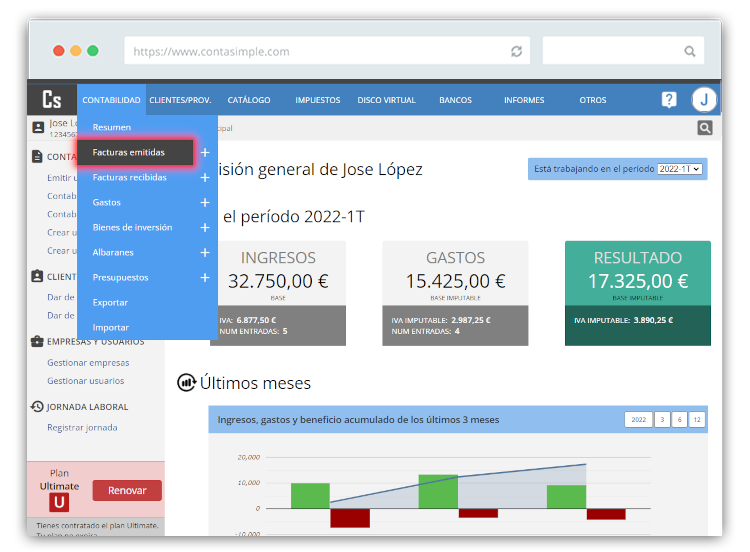
Task: Show last 6 months chart button
Action: [679, 420]
